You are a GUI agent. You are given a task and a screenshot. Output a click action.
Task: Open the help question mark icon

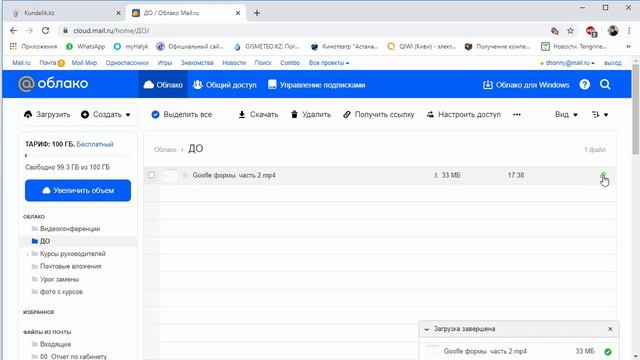(584, 84)
